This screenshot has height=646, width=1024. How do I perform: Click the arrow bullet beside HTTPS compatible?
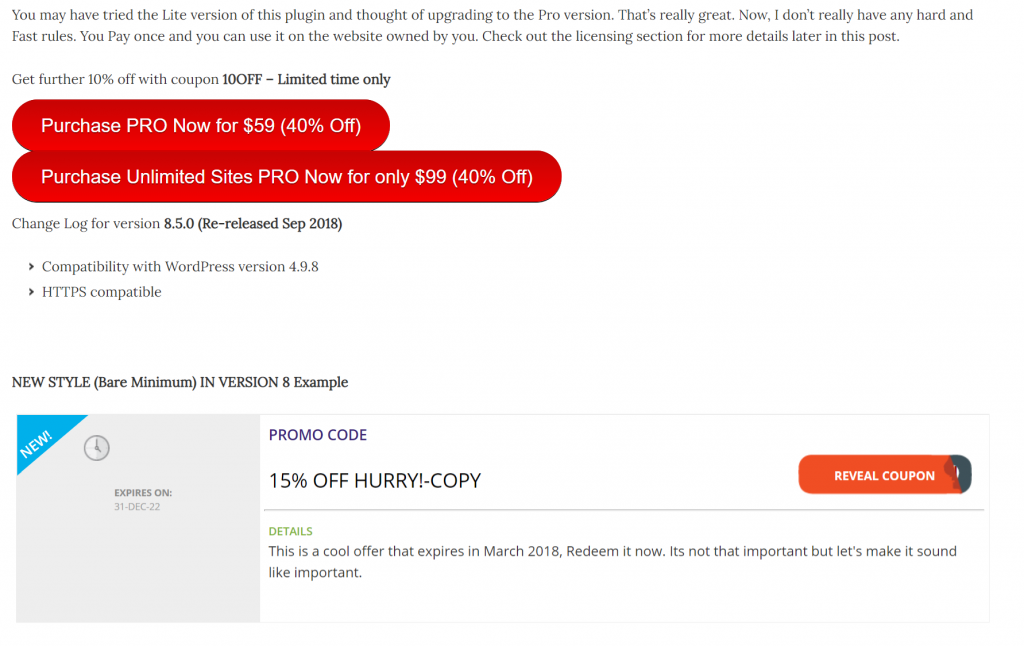pyautogui.click(x=31, y=292)
